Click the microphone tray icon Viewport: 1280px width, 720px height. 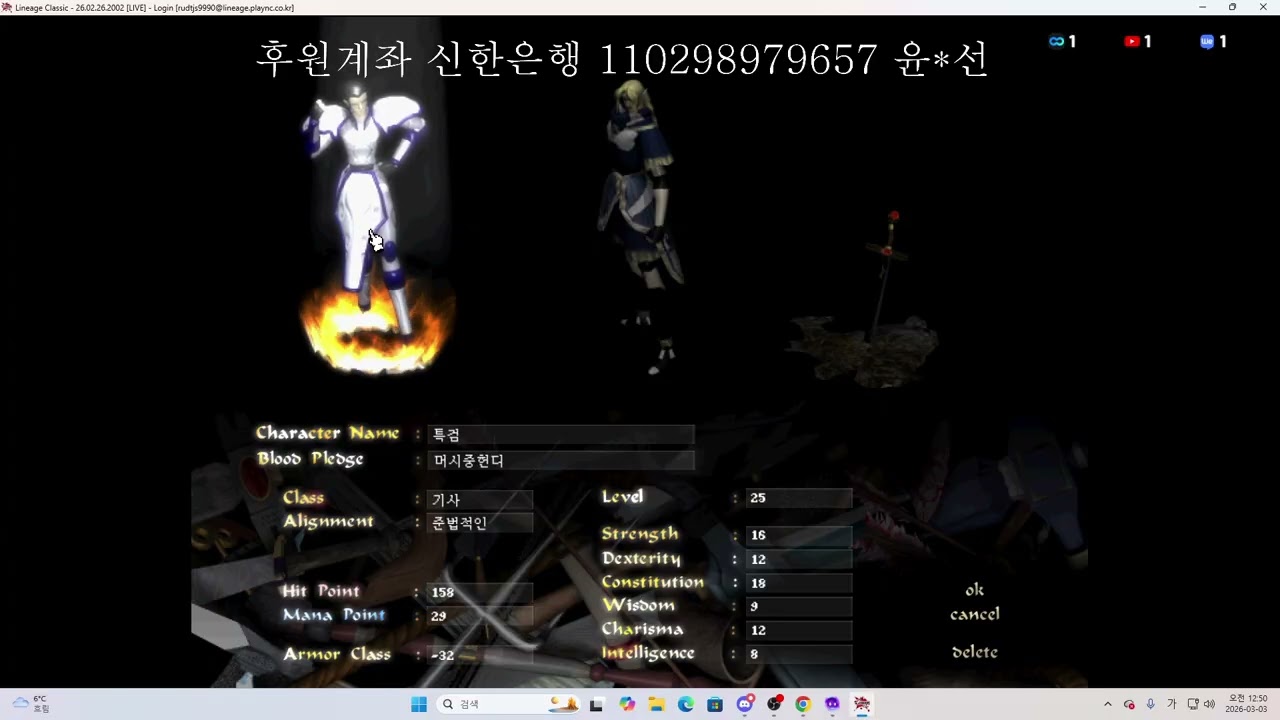point(1151,704)
